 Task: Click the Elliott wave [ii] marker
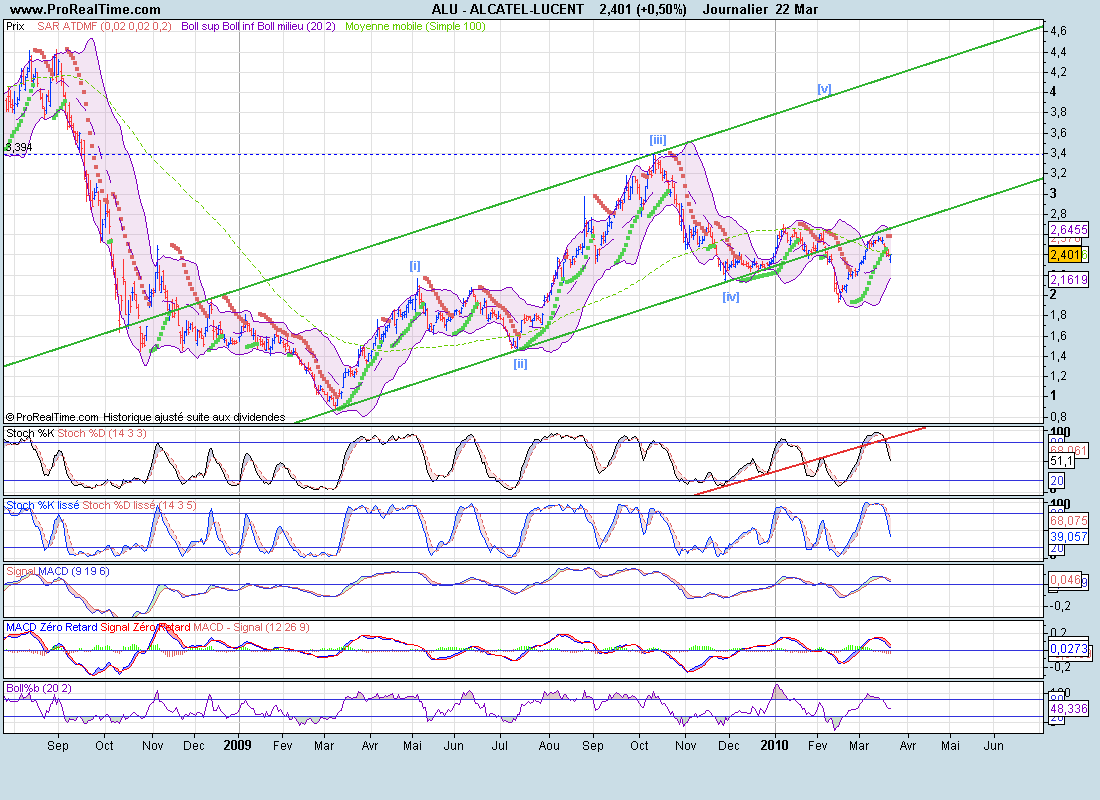520,364
